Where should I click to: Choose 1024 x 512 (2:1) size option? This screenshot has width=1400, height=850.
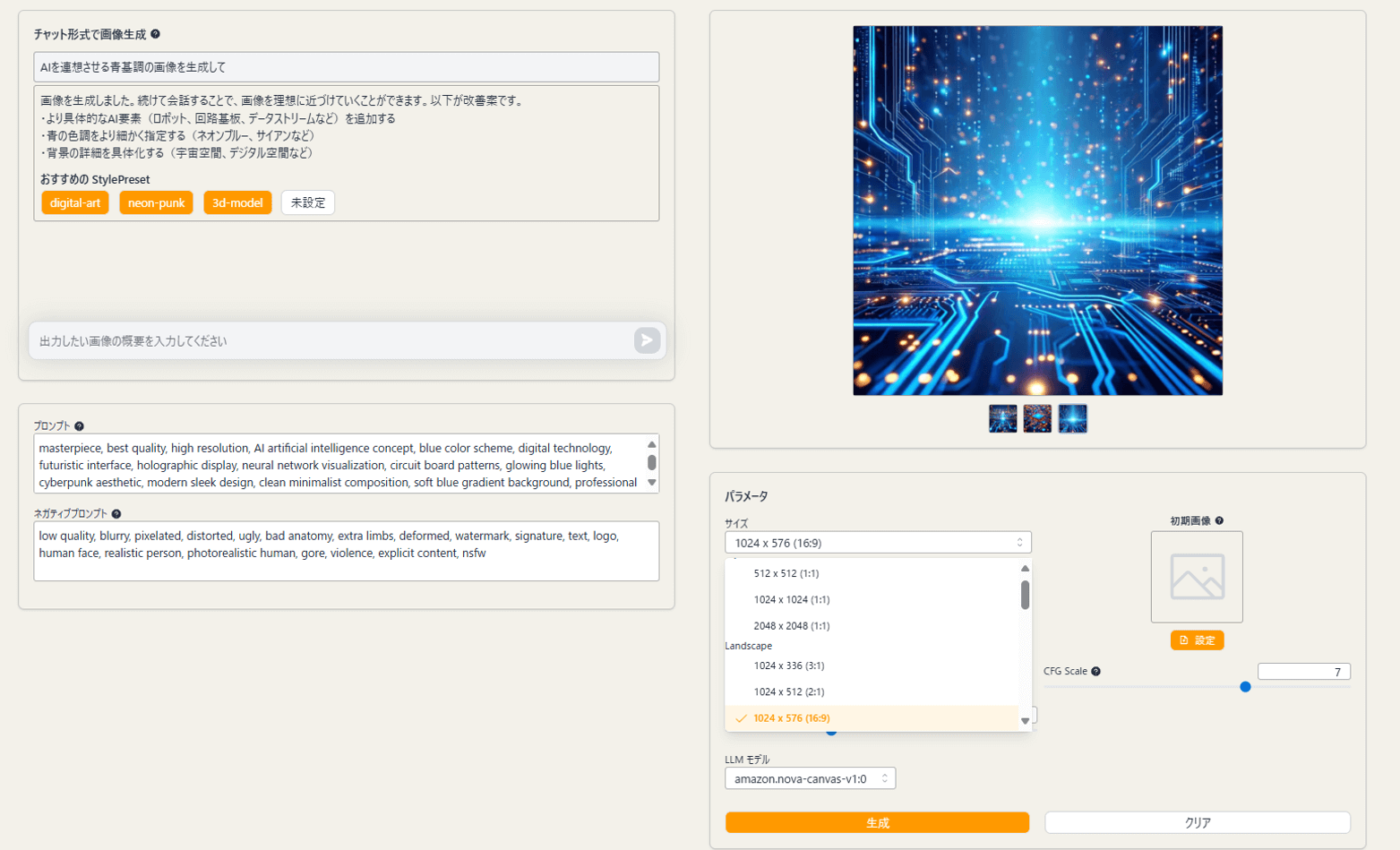(x=788, y=692)
